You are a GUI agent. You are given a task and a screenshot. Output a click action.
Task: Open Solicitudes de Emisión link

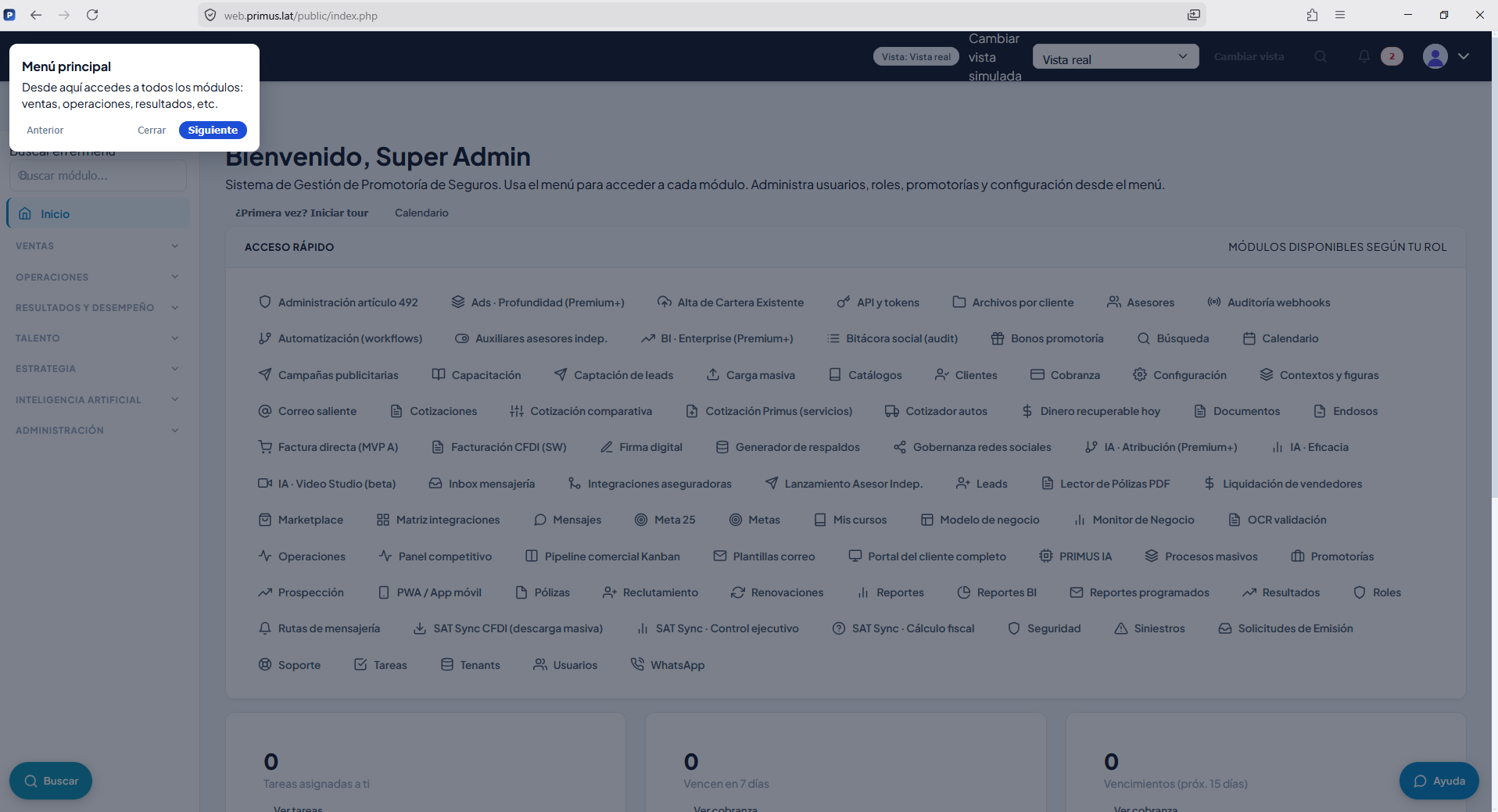click(1285, 628)
